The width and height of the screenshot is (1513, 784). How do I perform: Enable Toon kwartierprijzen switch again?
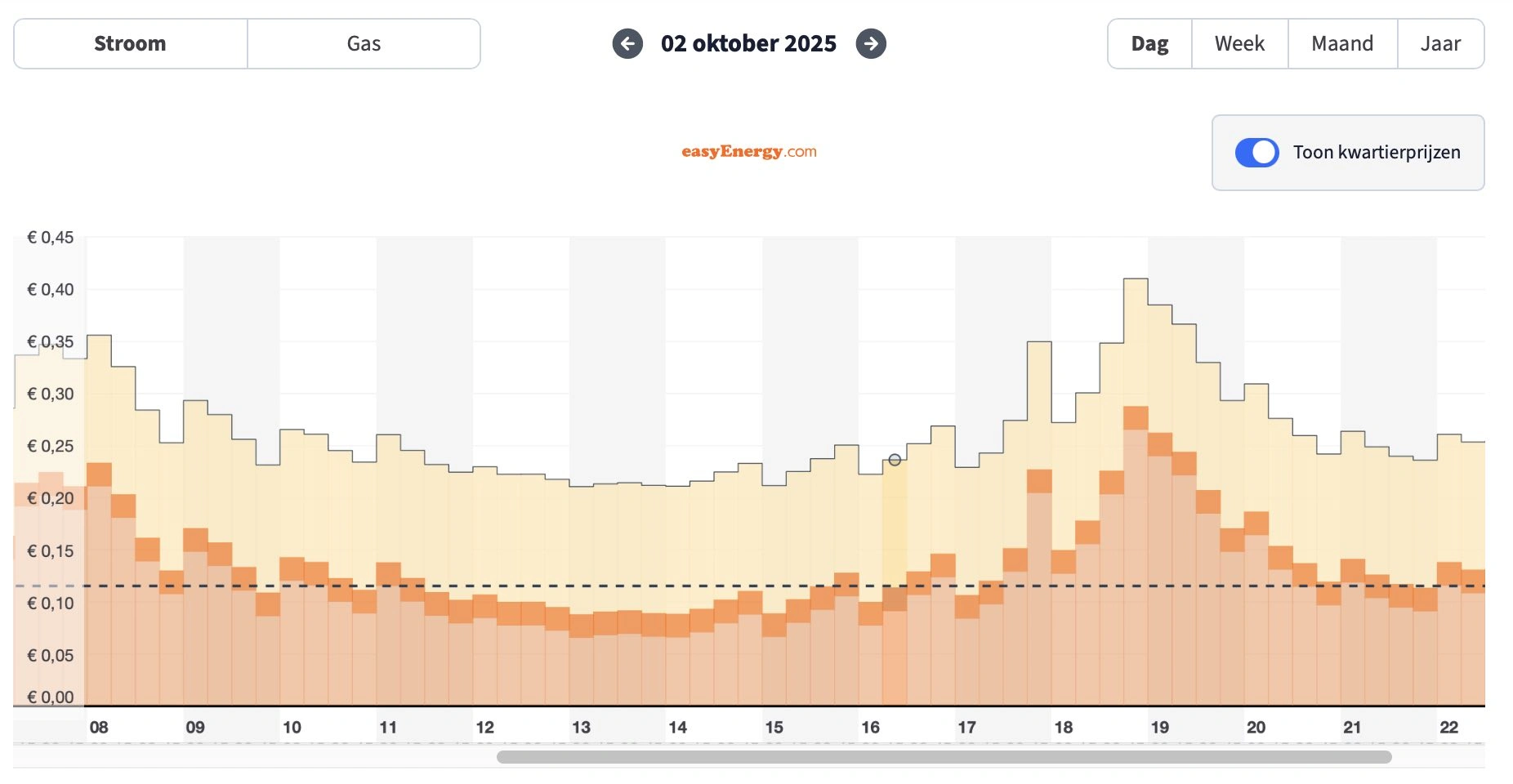point(1256,152)
